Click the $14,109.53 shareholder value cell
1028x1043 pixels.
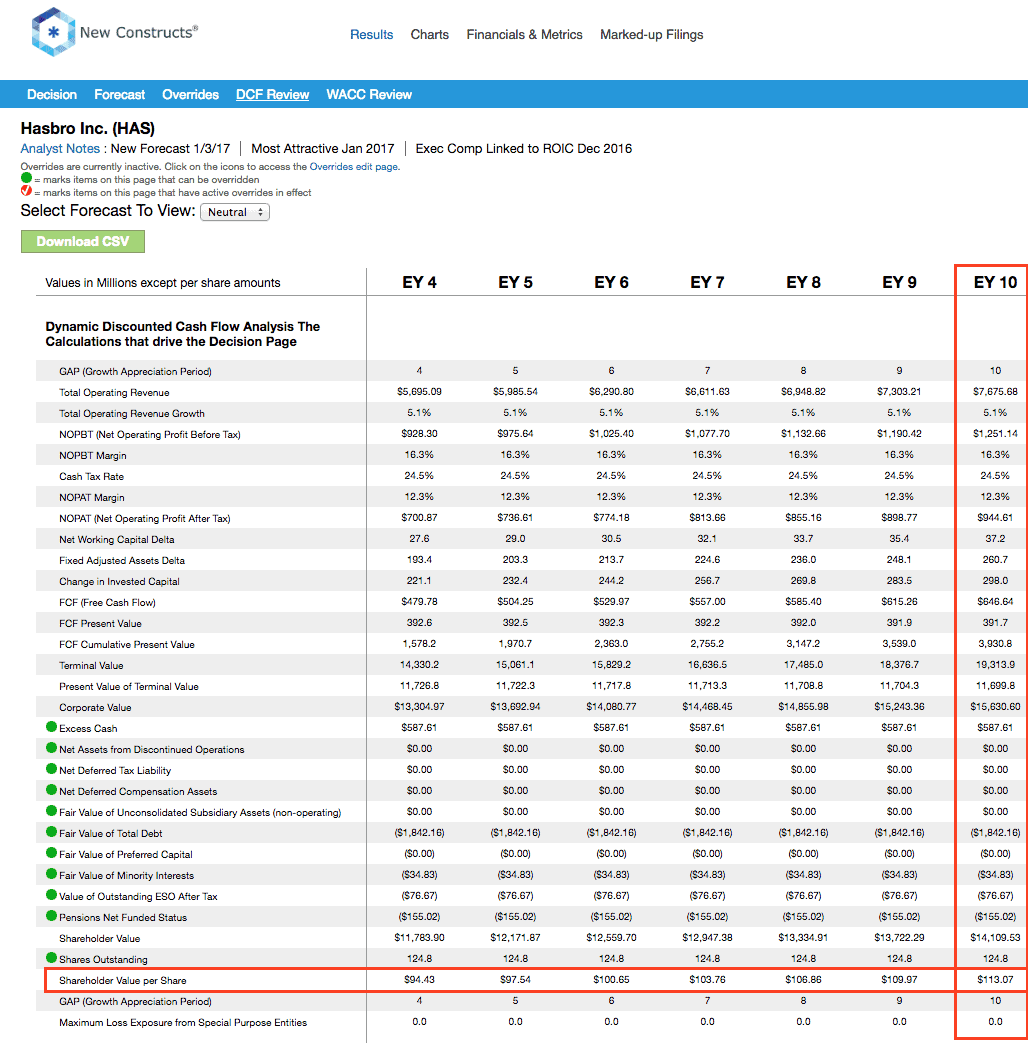[x=995, y=937]
